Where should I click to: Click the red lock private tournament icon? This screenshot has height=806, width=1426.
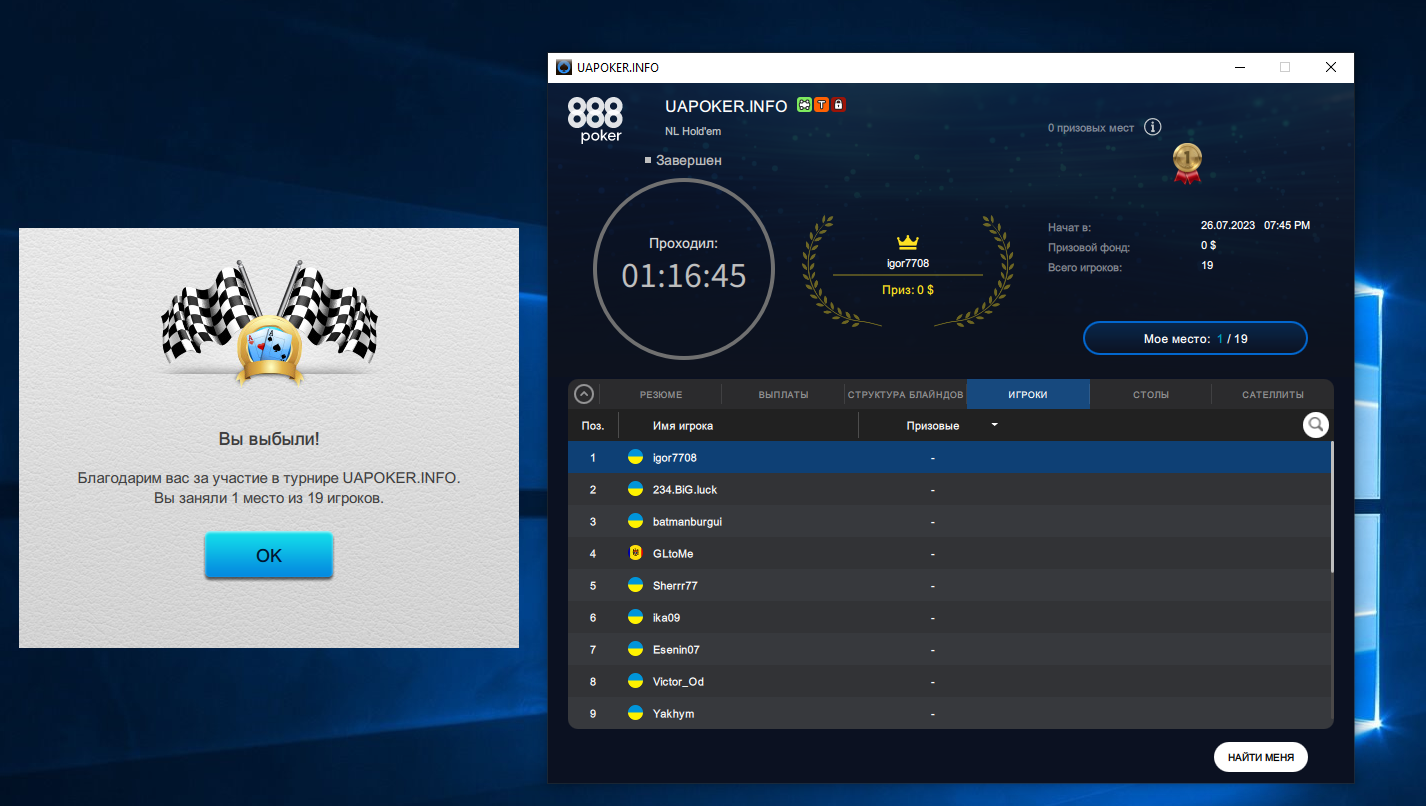838,104
